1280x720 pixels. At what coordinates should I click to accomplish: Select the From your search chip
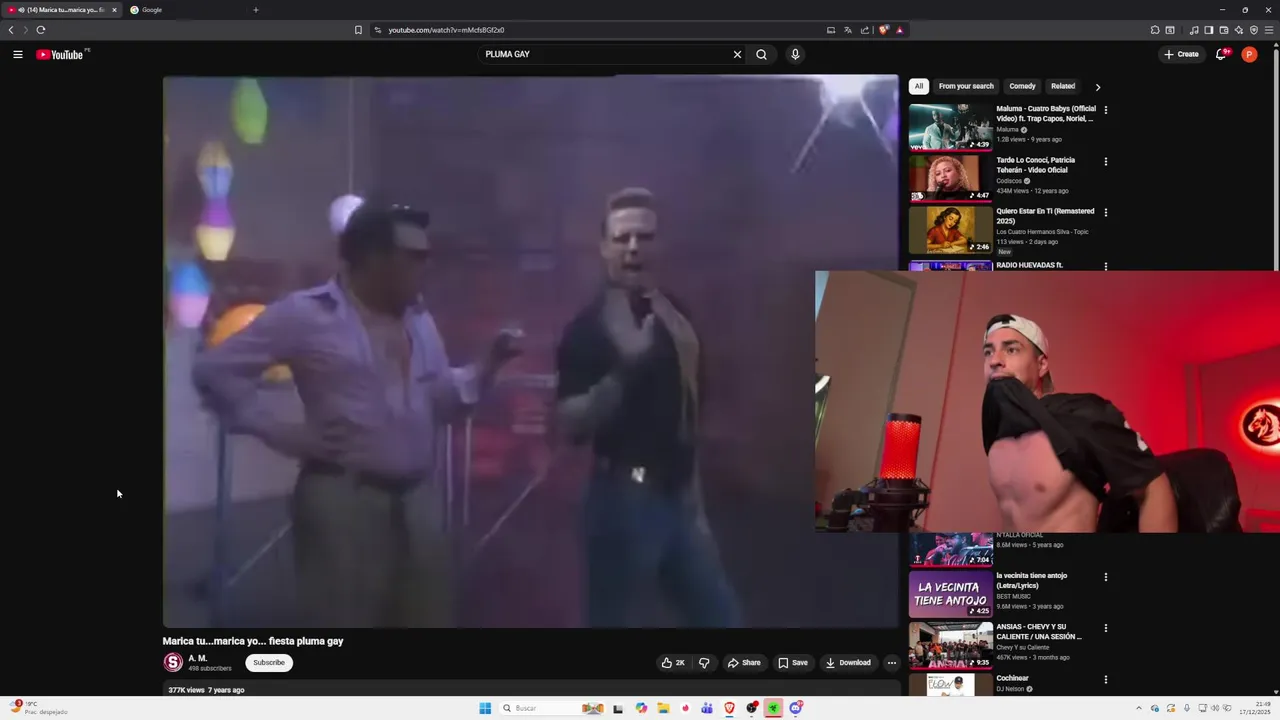(966, 87)
